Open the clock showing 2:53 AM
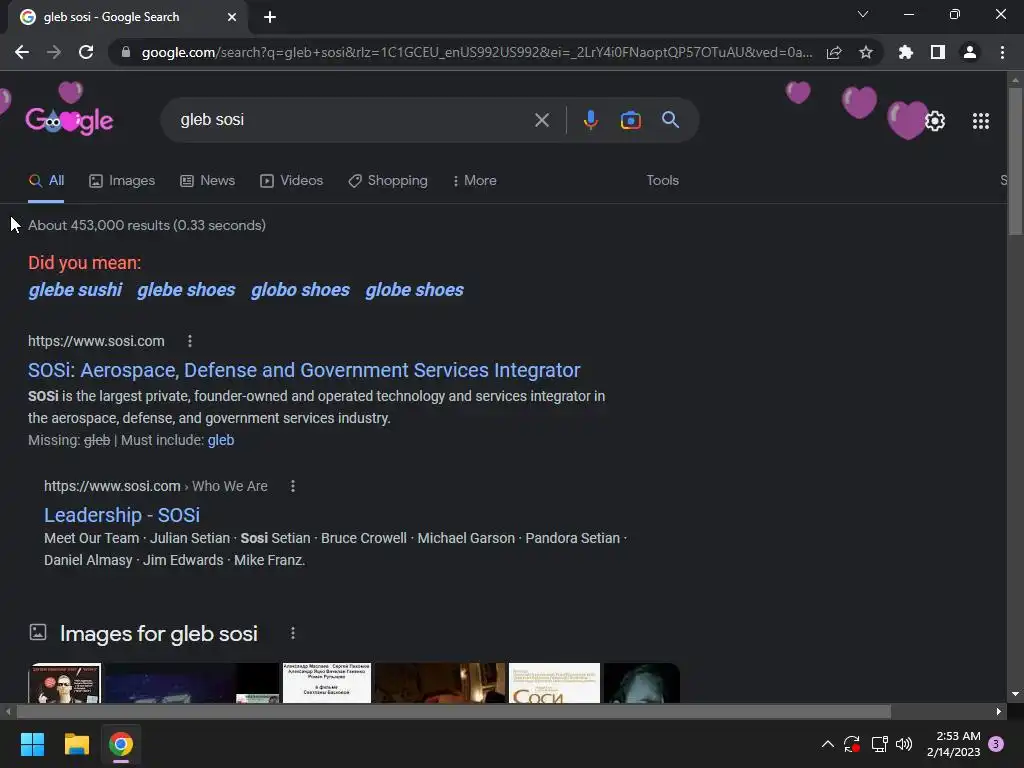This screenshot has height=768, width=1024. tap(953, 744)
